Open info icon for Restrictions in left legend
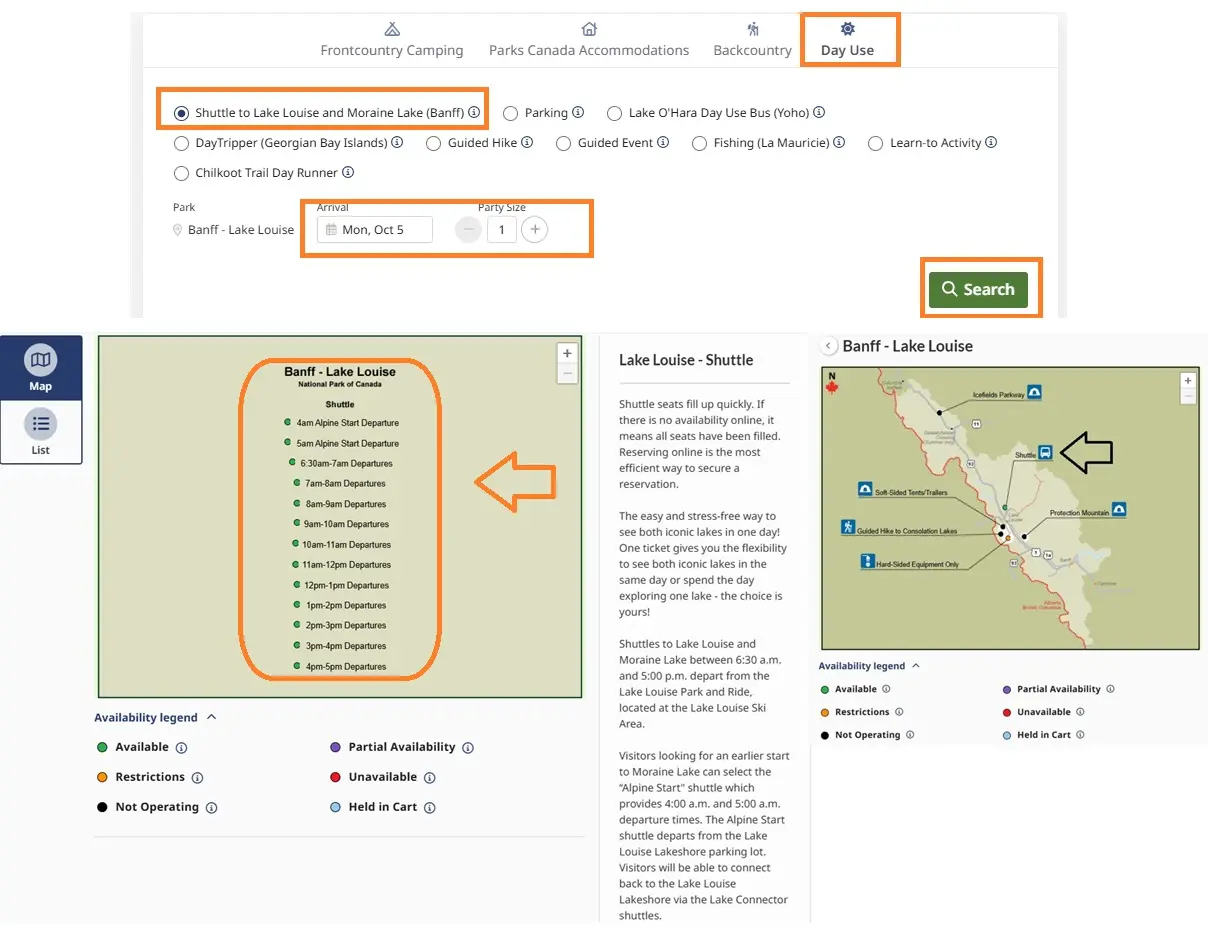Image resolution: width=1208 pixels, height=930 pixels. (197, 777)
